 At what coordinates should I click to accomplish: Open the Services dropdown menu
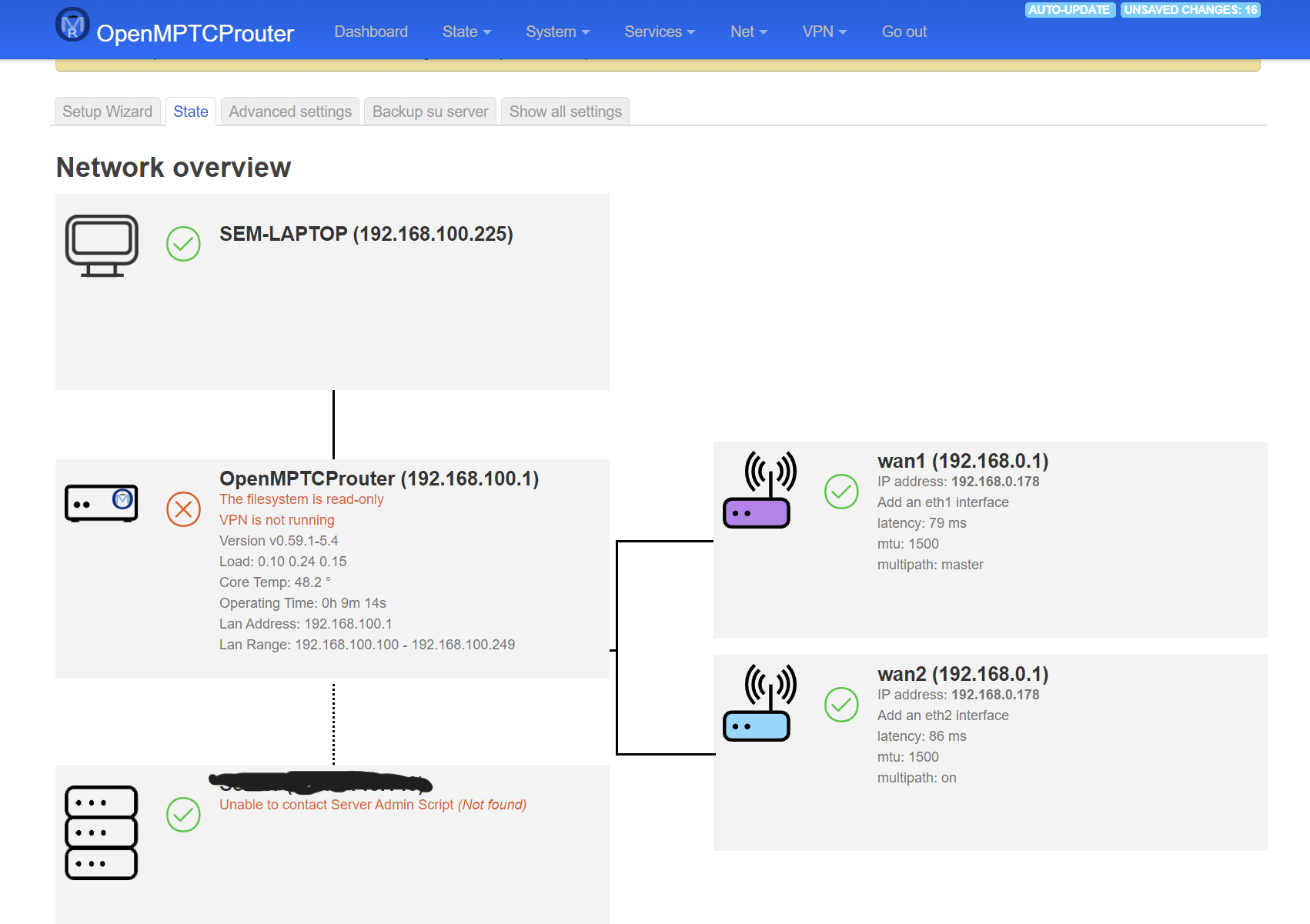(660, 32)
